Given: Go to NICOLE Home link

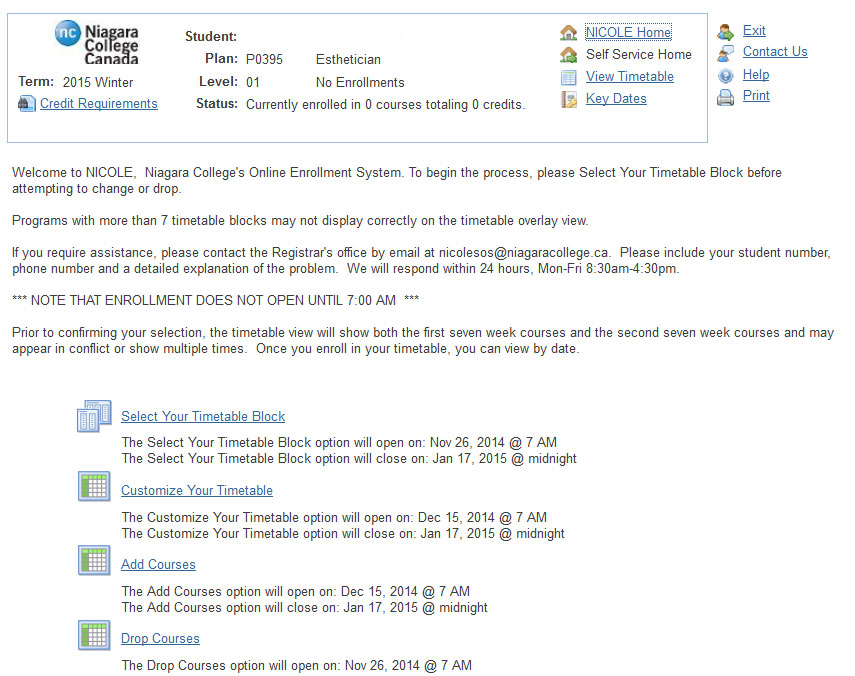Looking at the screenshot, I should [x=628, y=33].
